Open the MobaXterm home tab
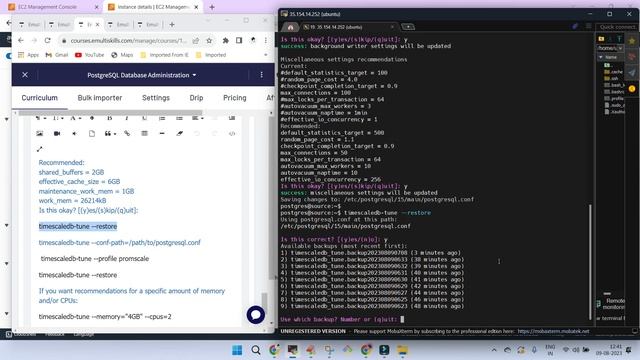Image resolution: width=640 pixels, height=360 pixels. pyautogui.click(x=290, y=27)
